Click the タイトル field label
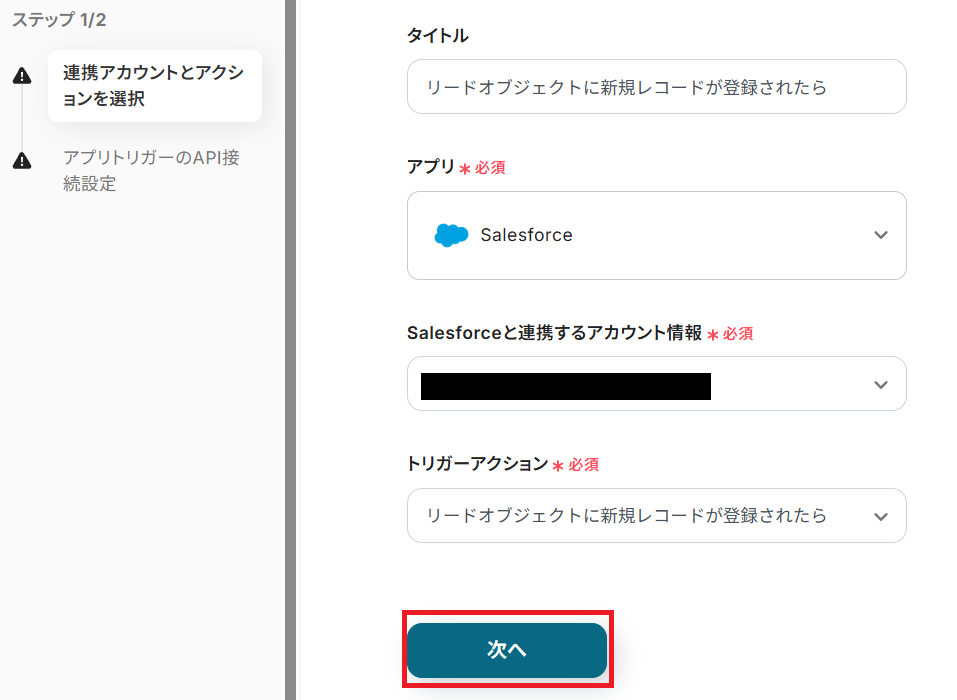 pos(437,36)
